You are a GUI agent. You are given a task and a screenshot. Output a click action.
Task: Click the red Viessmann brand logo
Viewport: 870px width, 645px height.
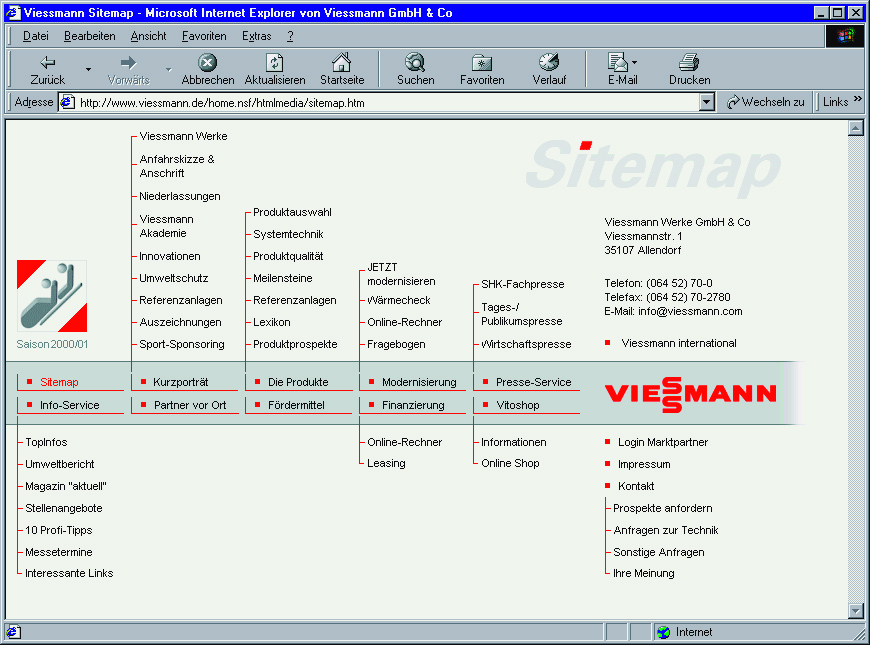(690, 394)
